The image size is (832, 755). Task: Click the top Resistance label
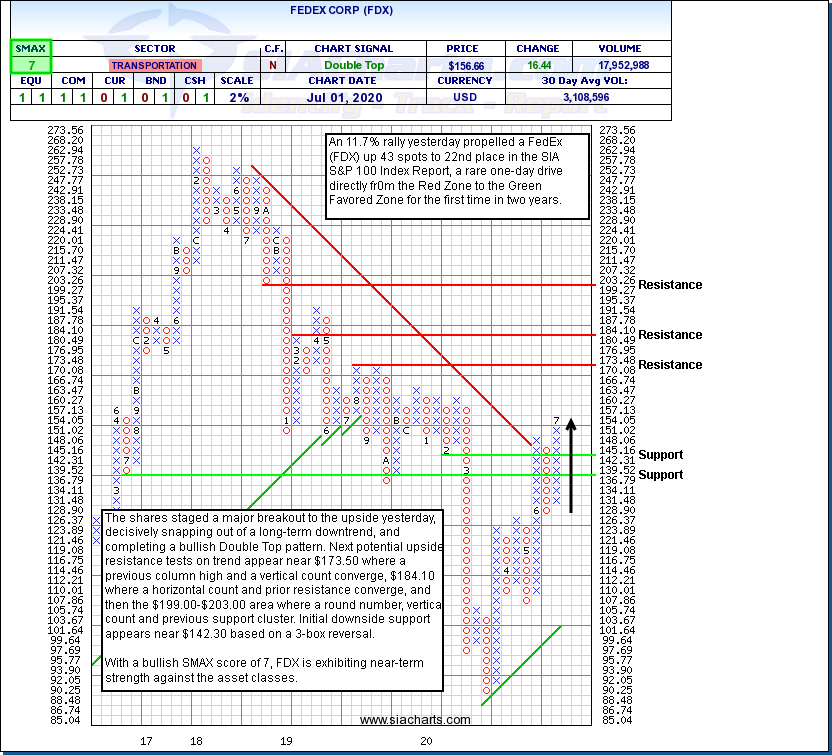pyautogui.click(x=670, y=285)
